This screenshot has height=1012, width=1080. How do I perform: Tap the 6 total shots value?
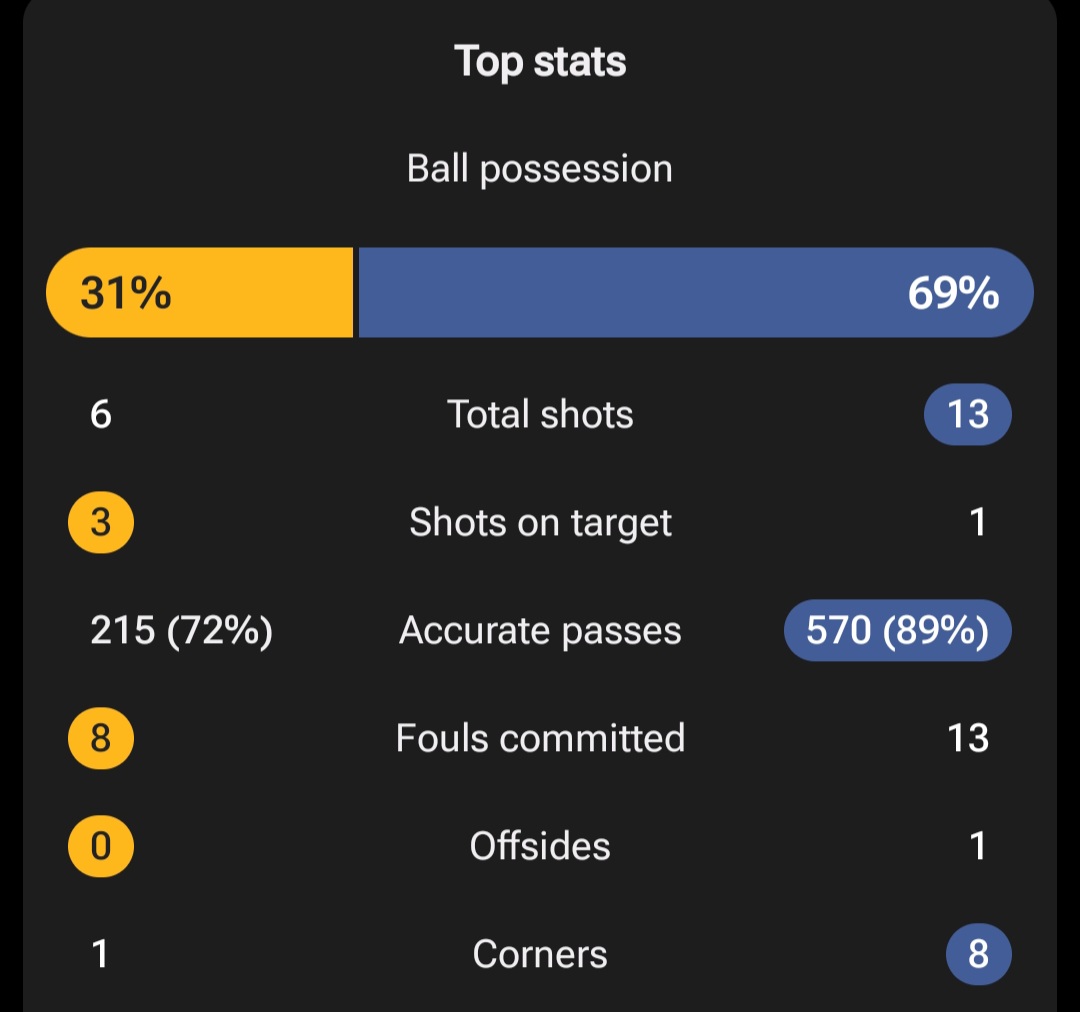101,415
